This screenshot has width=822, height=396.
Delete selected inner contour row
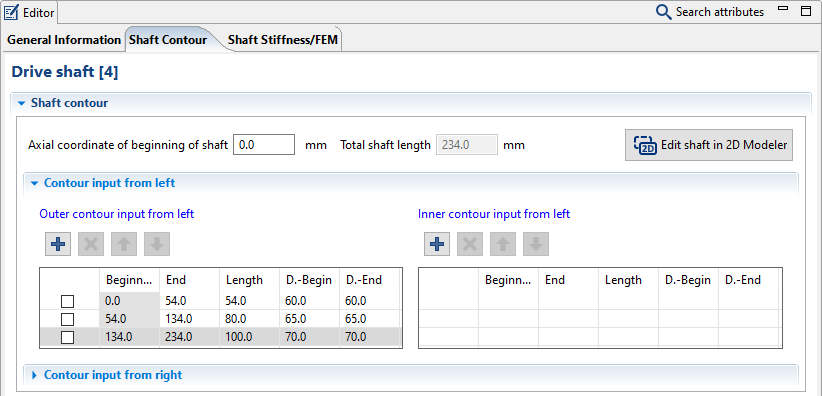[470, 244]
